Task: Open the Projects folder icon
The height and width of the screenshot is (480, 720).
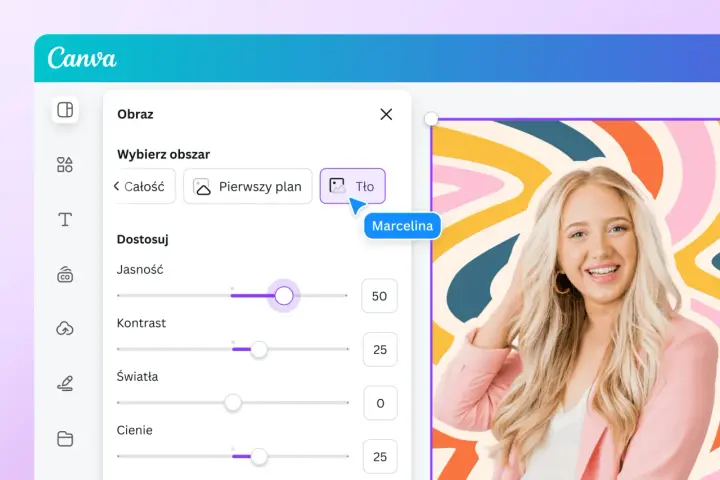Action: [65, 438]
